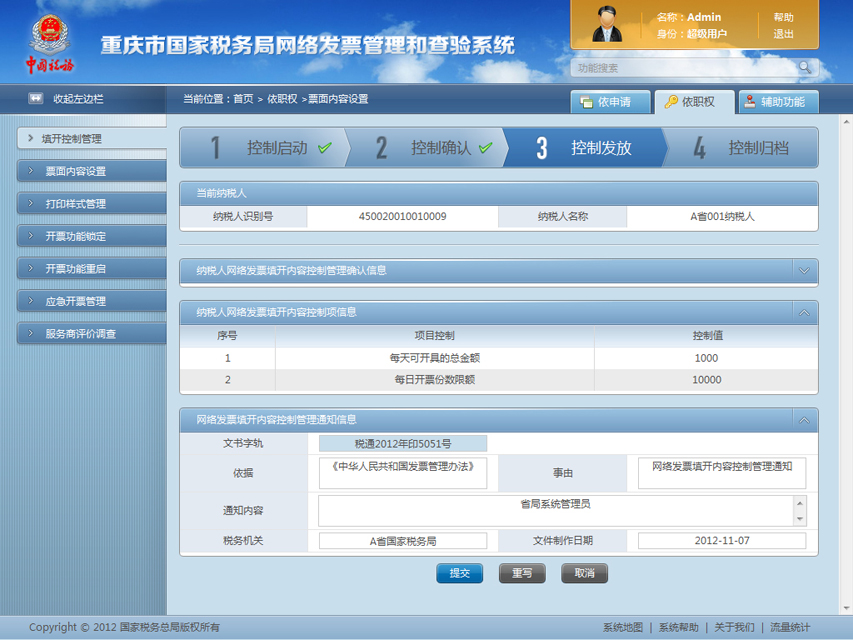Viewport: 853px width, 640px height.
Task: Collapse the 纳税人网络发票填开内容控制项信息 panel
Action: pyautogui.click(x=804, y=312)
